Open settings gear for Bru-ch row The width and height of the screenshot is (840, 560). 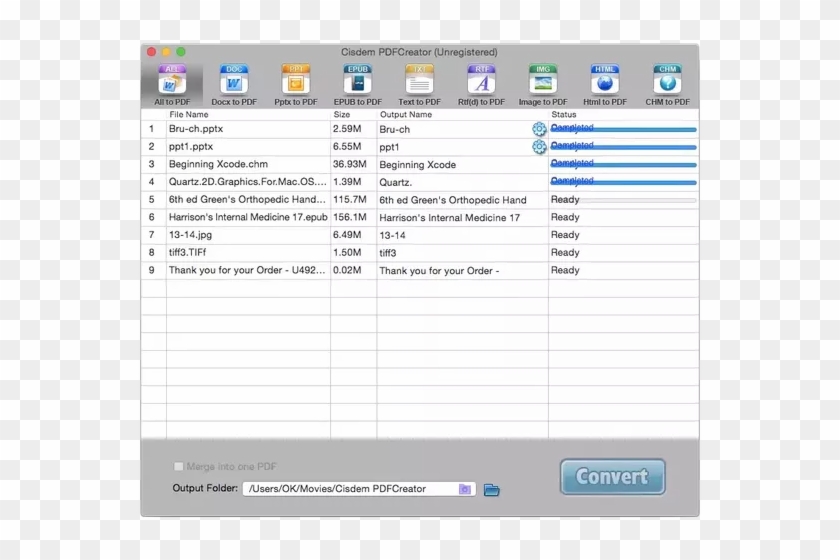(x=539, y=129)
